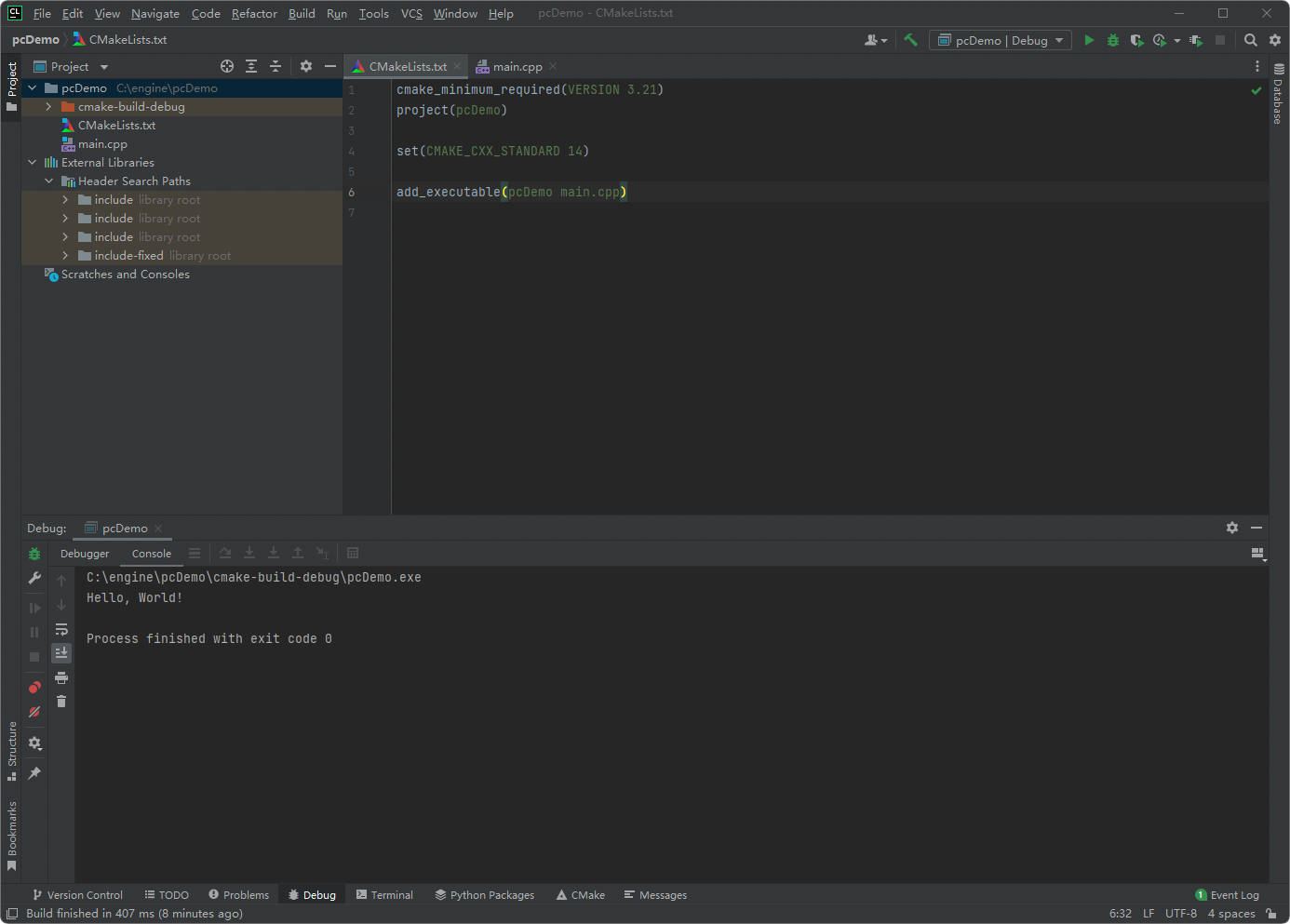Switch to the Debugger tab
This screenshot has width=1290, height=924.
(85, 554)
